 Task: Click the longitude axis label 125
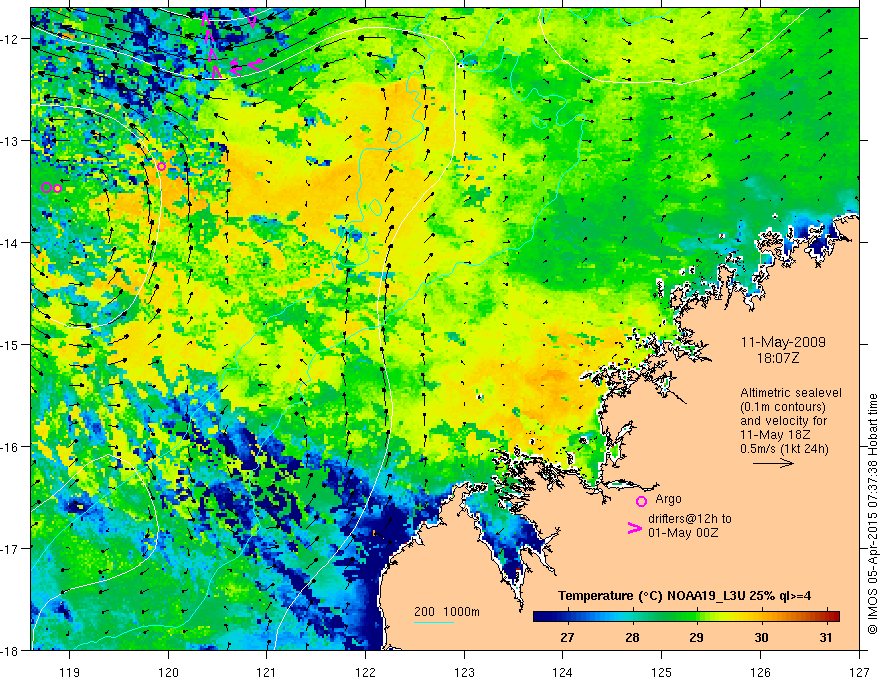pyautogui.click(x=662, y=672)
